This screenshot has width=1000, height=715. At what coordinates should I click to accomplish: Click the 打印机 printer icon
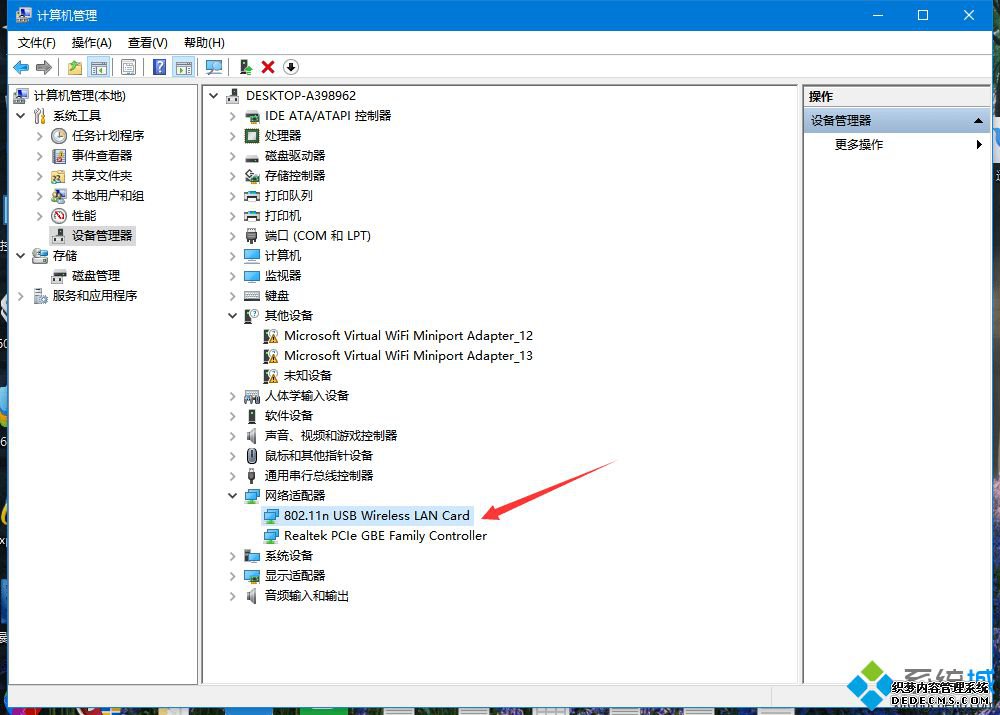click(x=253, y=216)
